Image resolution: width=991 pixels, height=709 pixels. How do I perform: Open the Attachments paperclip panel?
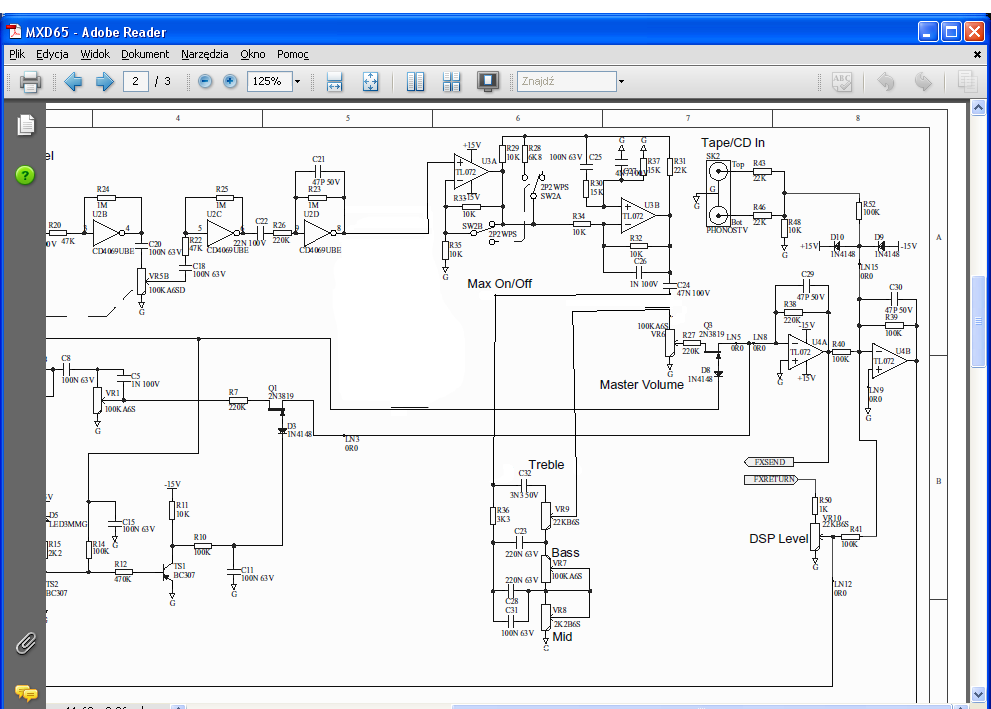pos(25,643)
